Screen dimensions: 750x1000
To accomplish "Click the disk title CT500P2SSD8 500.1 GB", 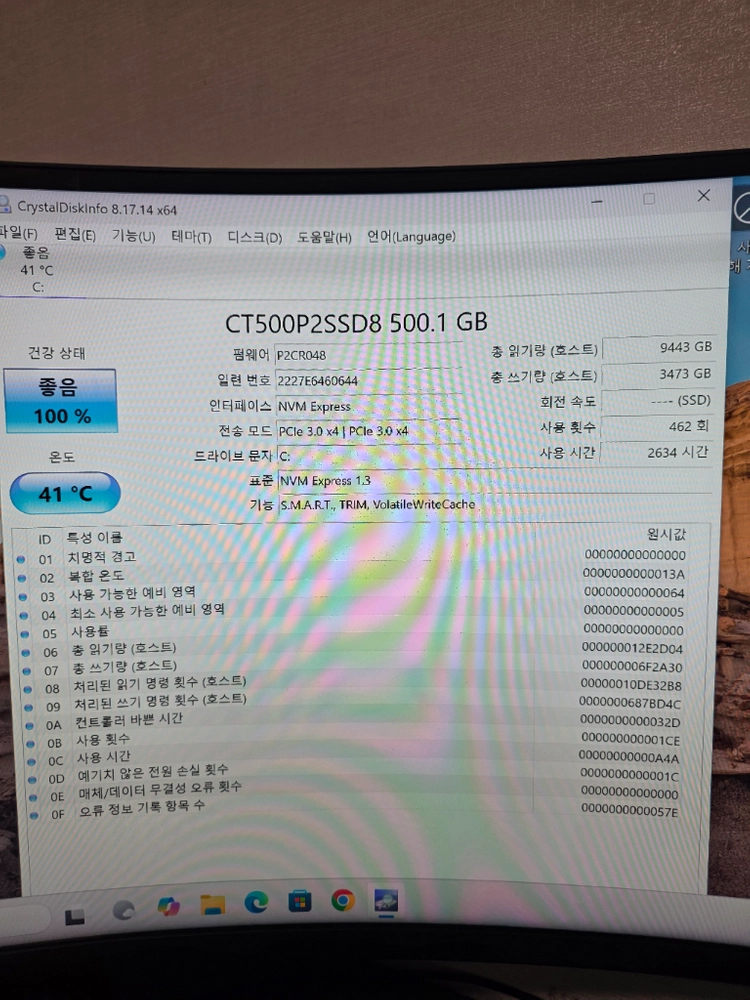I will (x=357, y=322).
